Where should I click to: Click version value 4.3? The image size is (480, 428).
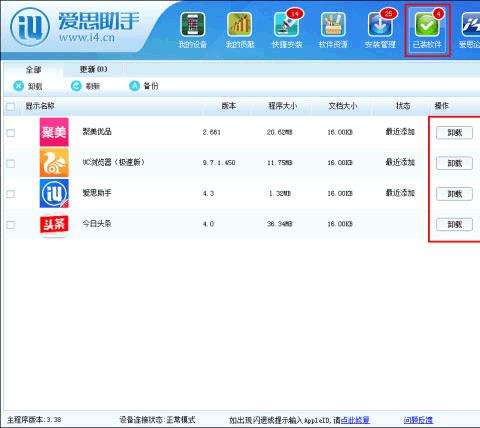208,194
